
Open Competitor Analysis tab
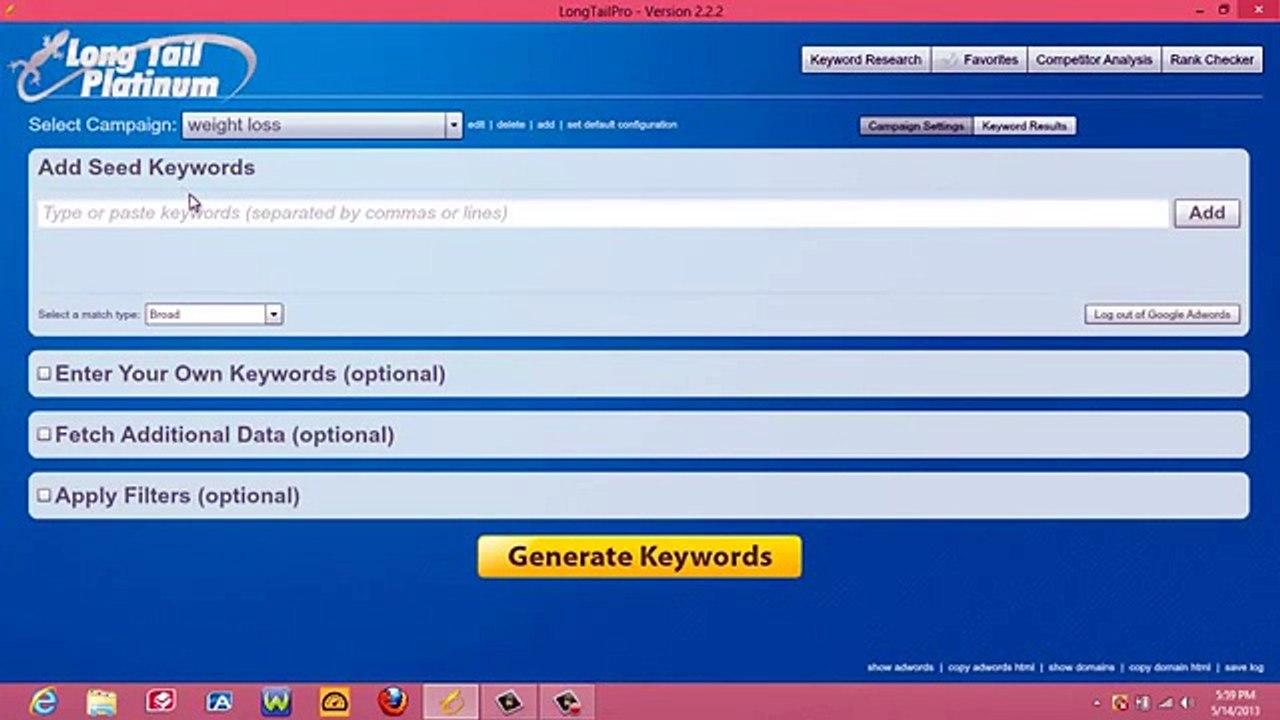tap(1094, 60)
